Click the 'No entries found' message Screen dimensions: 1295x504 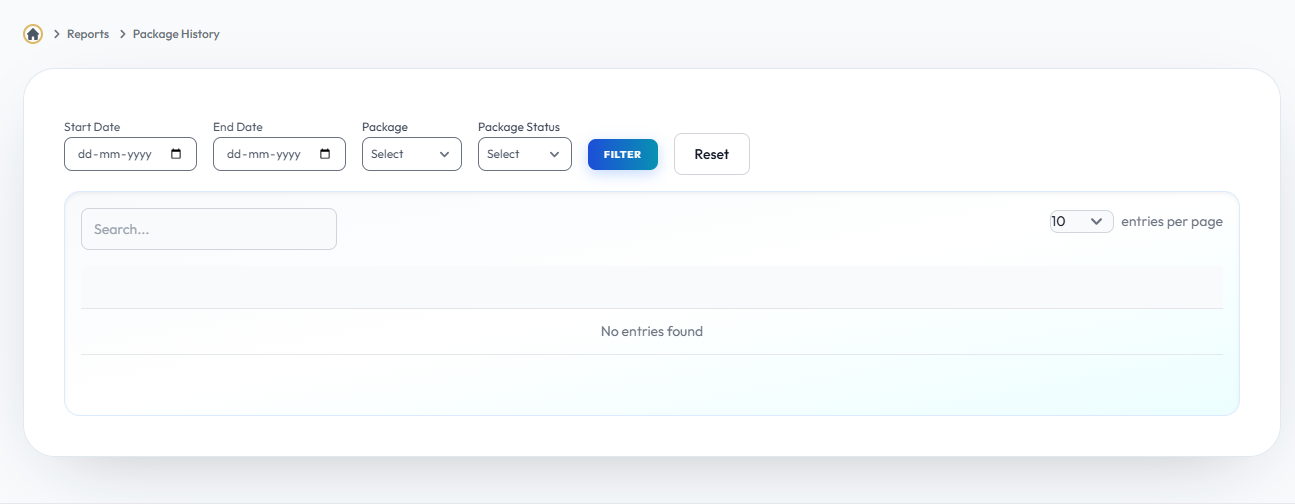[x=652, y=331]
